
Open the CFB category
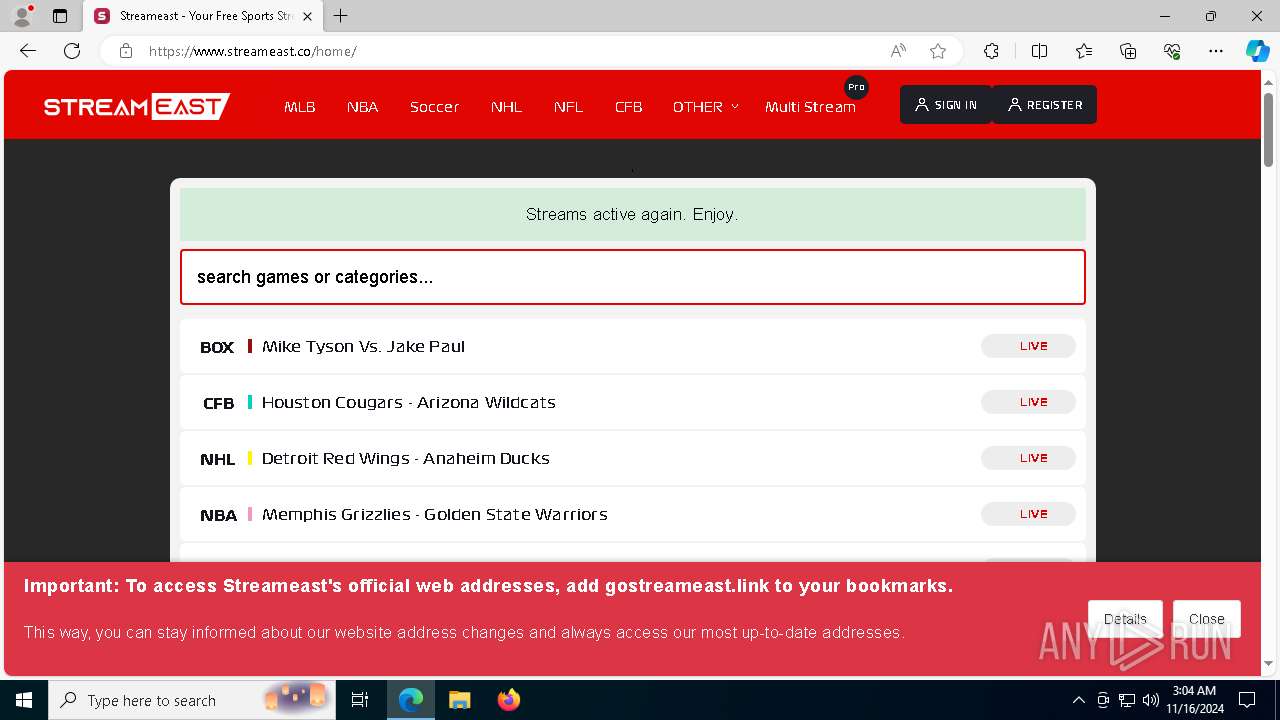tap(628, 106)
